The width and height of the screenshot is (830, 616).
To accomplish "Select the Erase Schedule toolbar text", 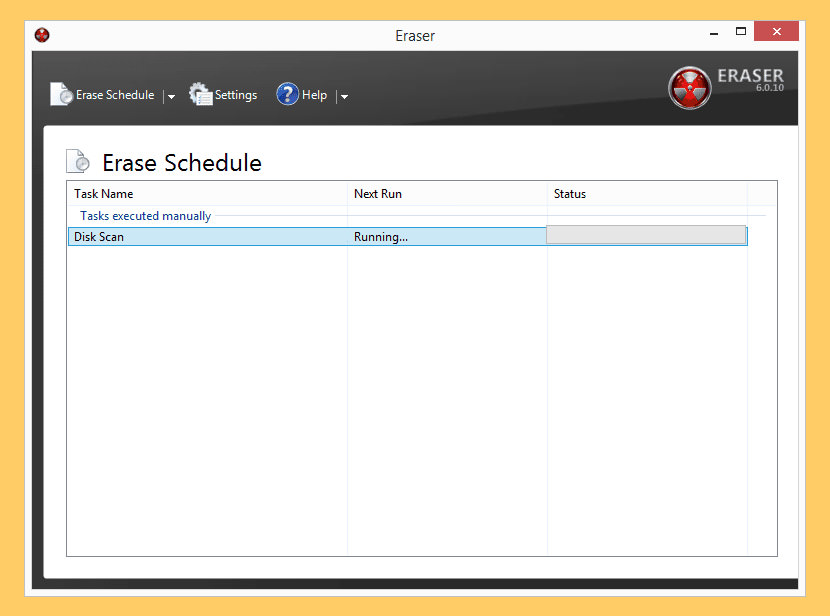I will pos(115,95).
